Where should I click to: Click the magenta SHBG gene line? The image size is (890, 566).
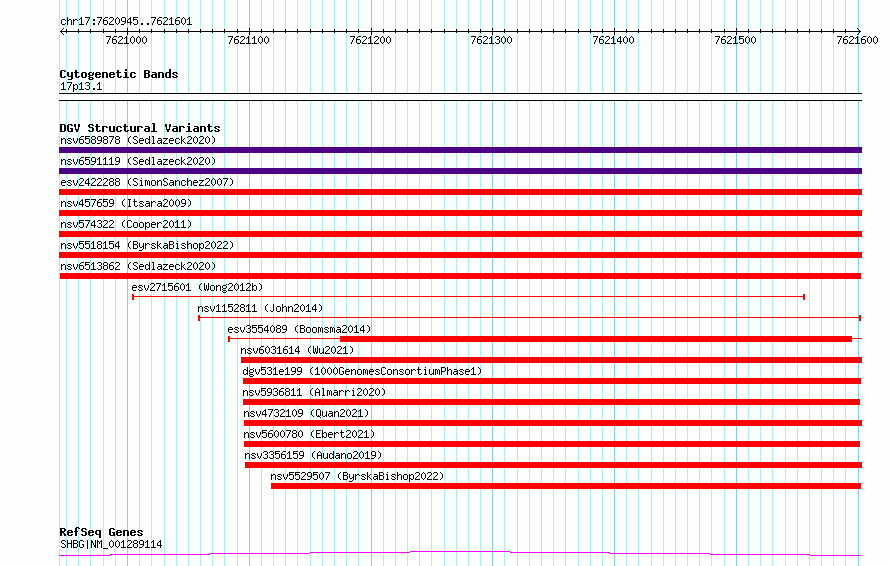[460, 553]
